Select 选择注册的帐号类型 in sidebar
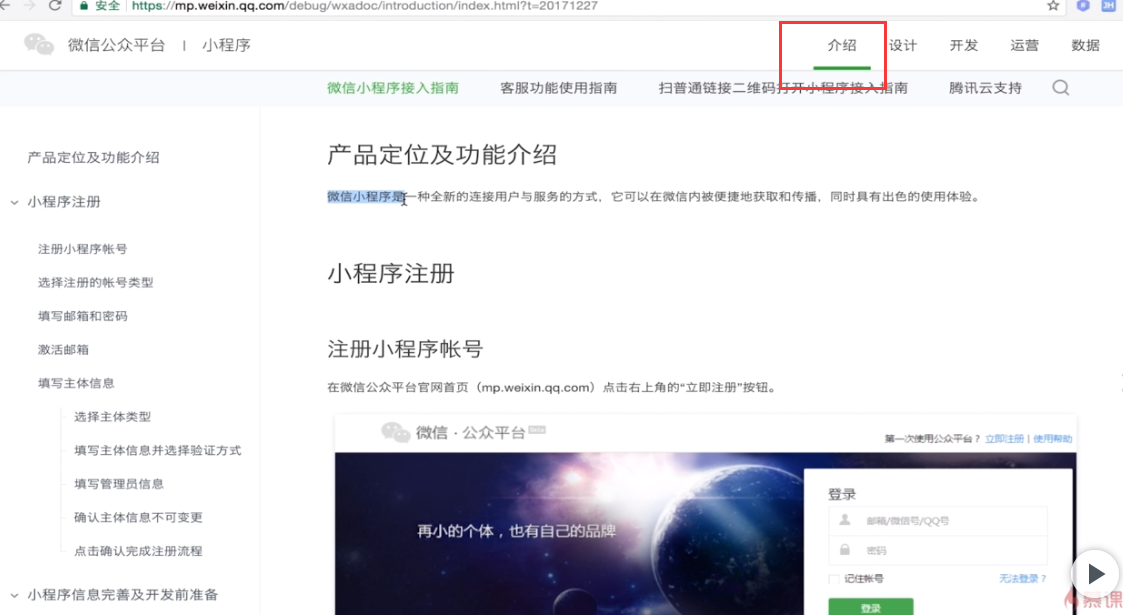Viewport: 1123px width, 615px height. pyautogui.click(x=95, y=282)
